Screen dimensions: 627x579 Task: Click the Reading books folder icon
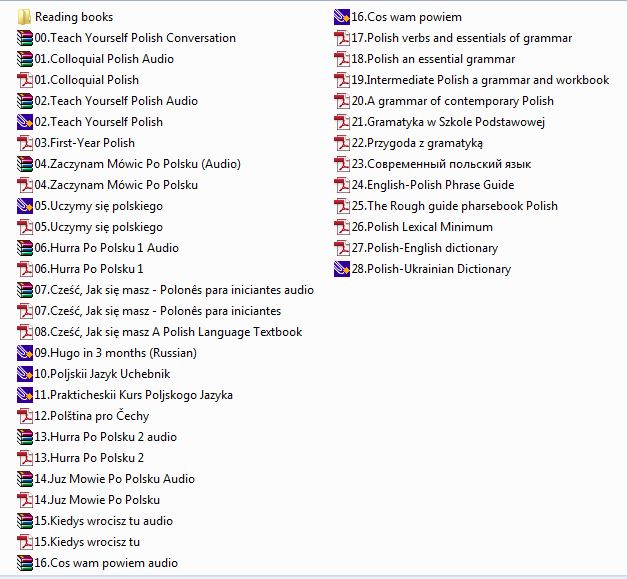pyautogui.click(x=24, y=17)
